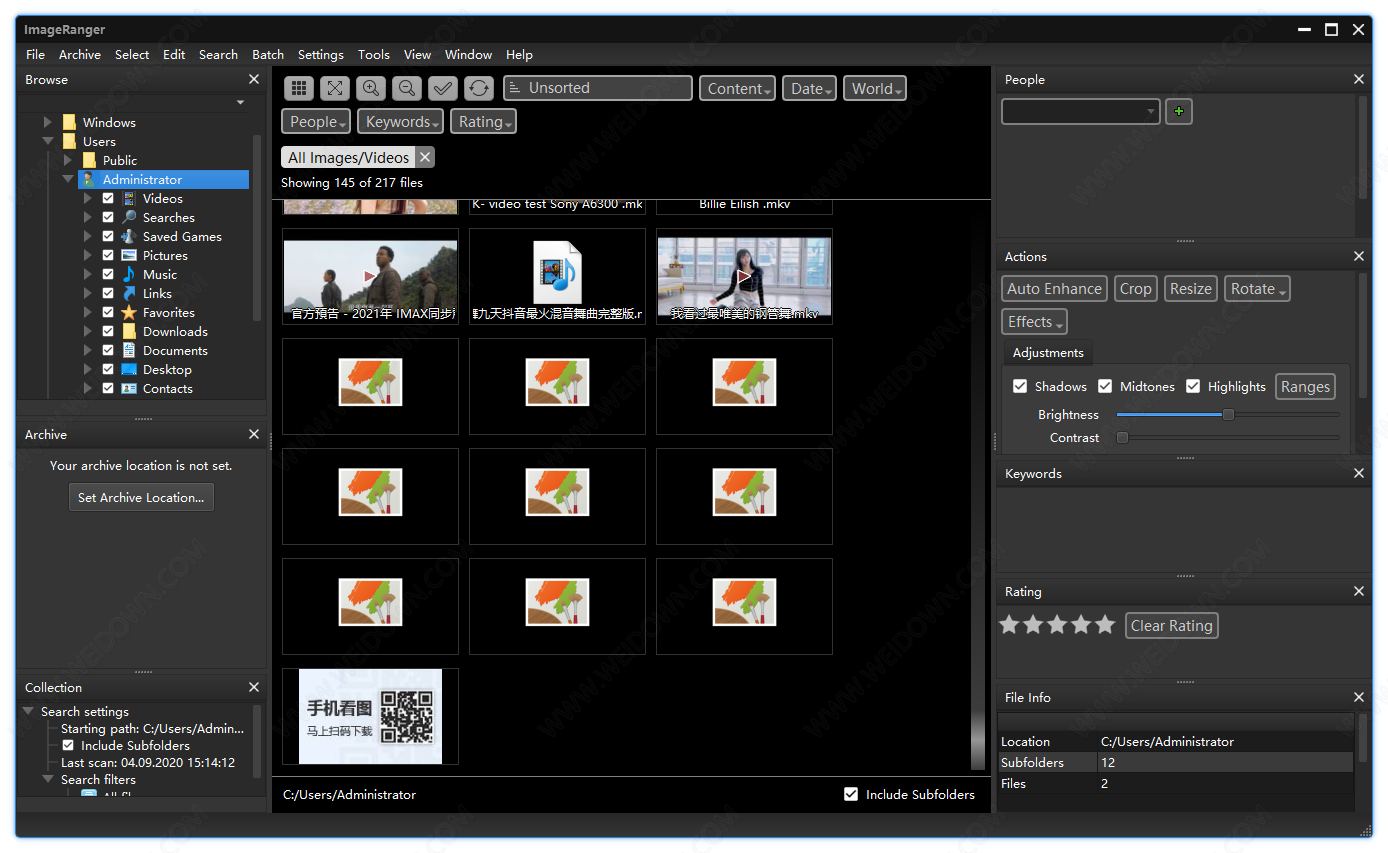Click the Contrast slider handle

[x=1122, y=437]
